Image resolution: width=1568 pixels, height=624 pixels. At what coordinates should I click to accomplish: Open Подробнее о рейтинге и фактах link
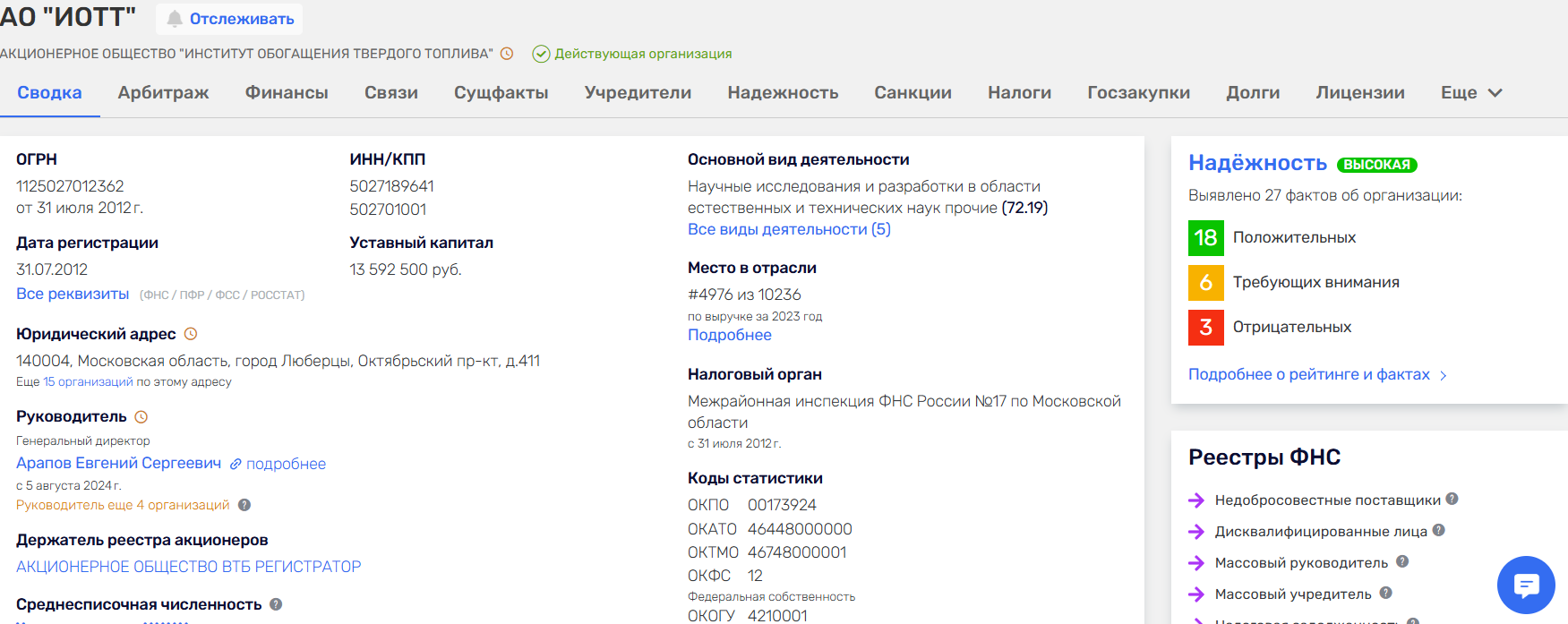[x=1309, y=374]
